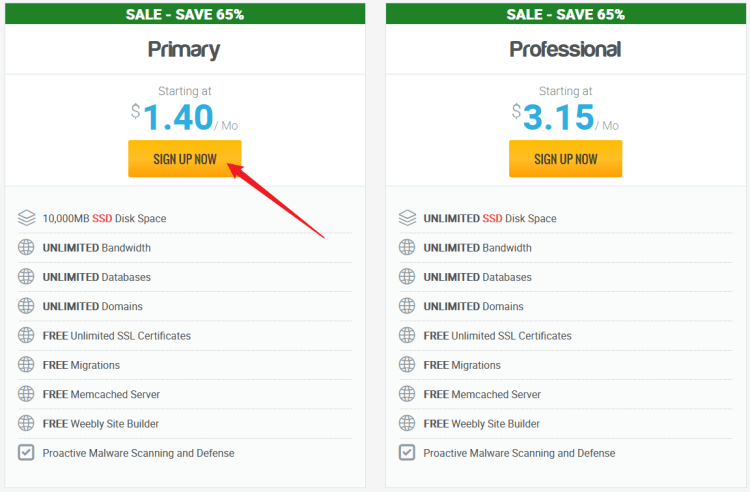This screenshot has height=492, width=750.
Task: Click the disk stack icon in Primary plan
Action: (26, 218)
